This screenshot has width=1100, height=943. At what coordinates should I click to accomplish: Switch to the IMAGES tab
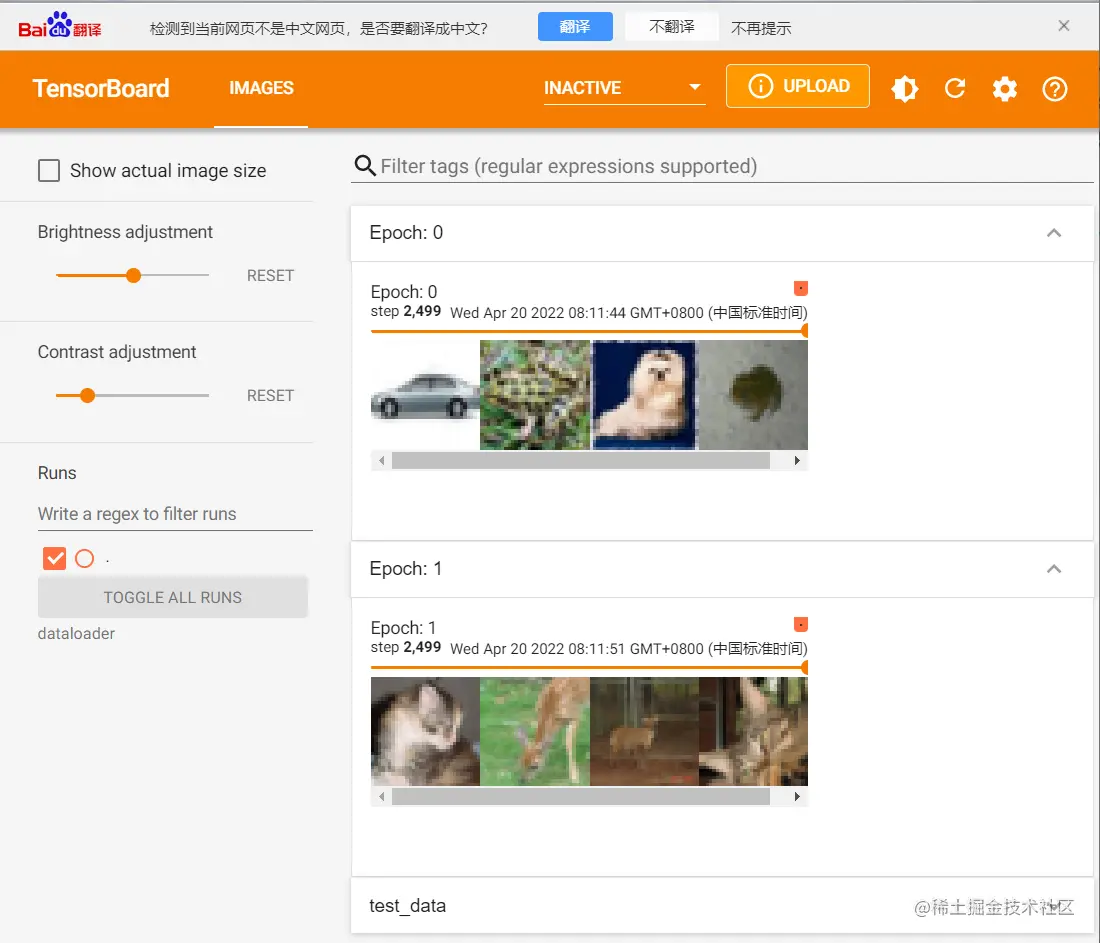click(x=261, y=88)
